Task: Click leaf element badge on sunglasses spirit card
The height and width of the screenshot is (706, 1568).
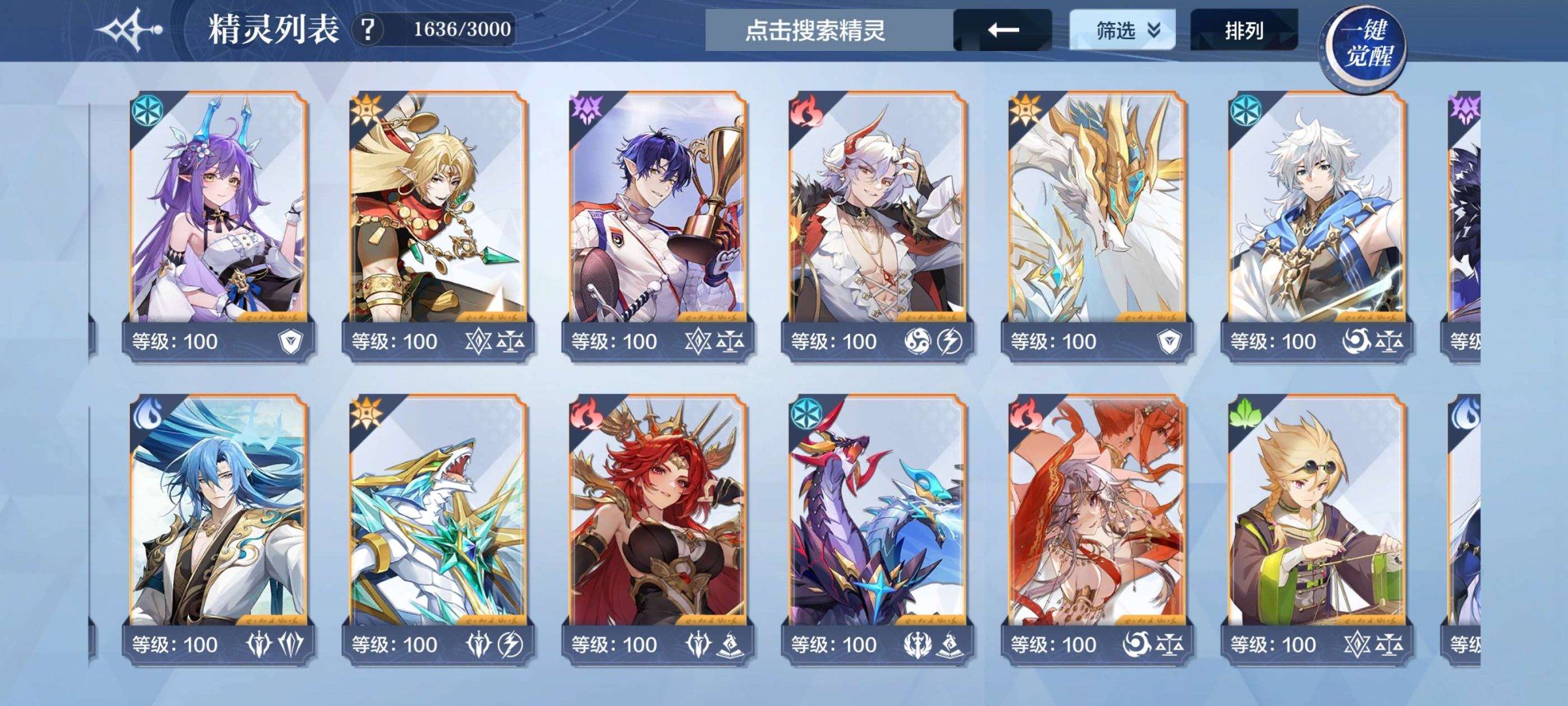Action: tap(1245, 414)
